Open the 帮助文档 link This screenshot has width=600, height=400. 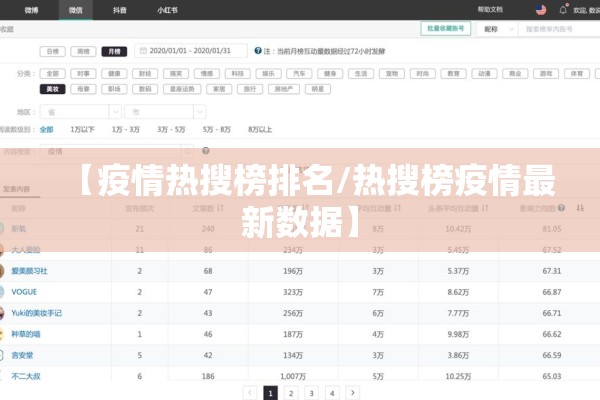pyautogui.click(x=490, y=10)
